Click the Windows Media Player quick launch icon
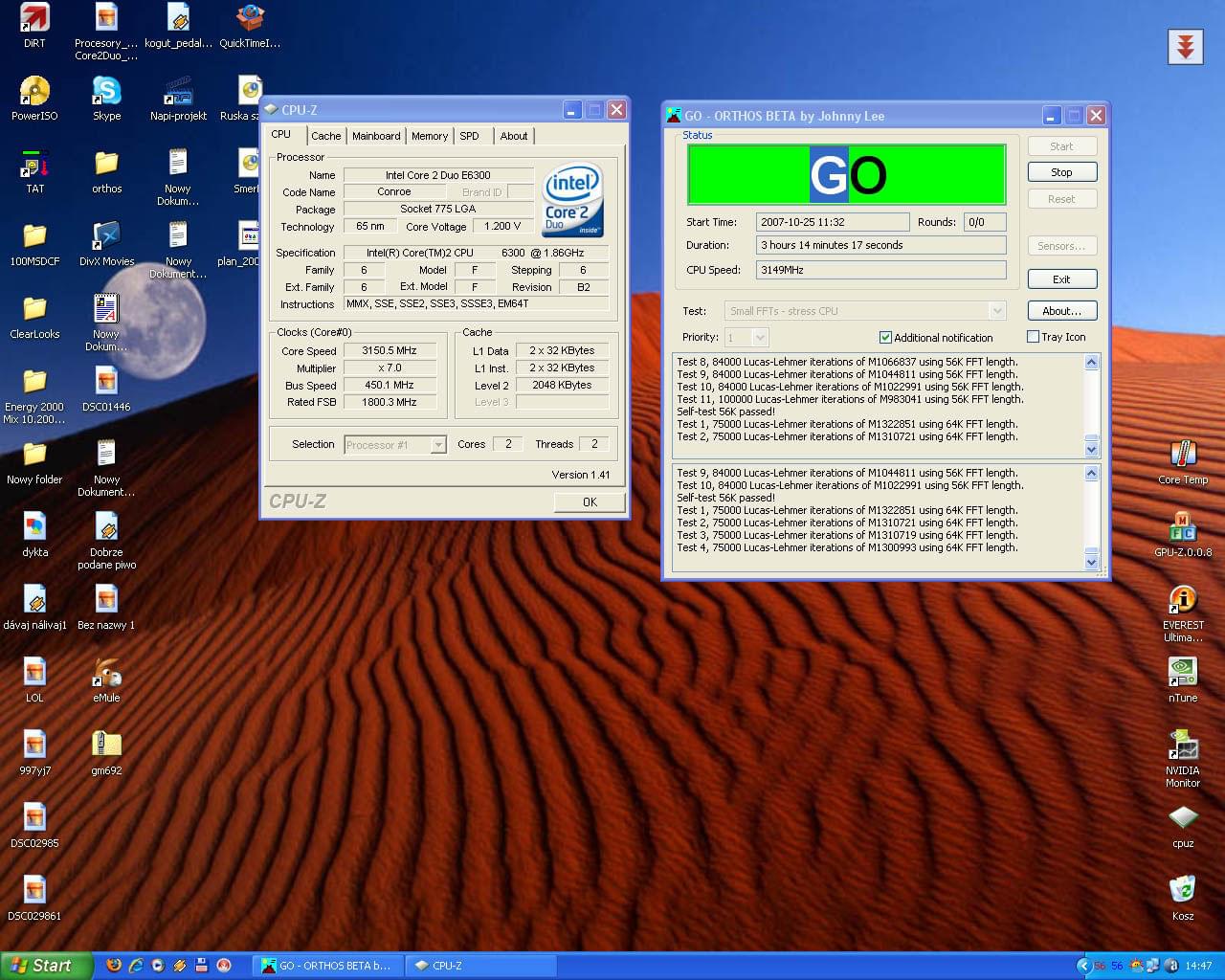This screenshot has height=980, width=1225. pos(158,966)
